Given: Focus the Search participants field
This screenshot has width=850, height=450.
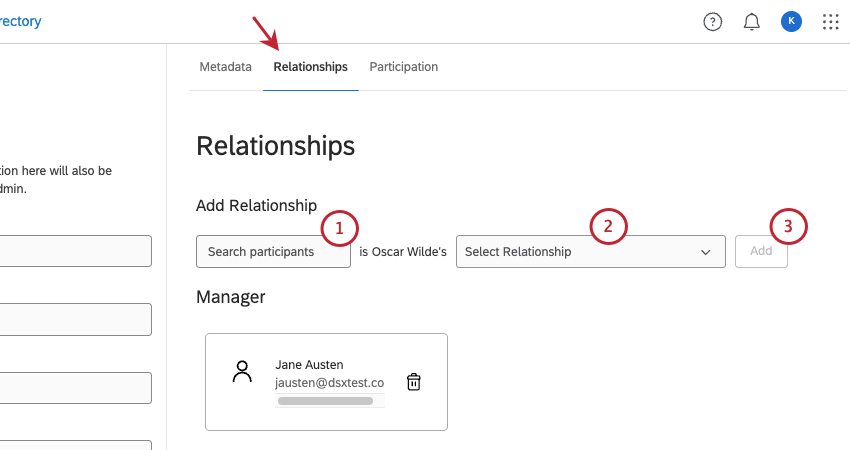Looking at the screenshot, I should tap(272, 252).
